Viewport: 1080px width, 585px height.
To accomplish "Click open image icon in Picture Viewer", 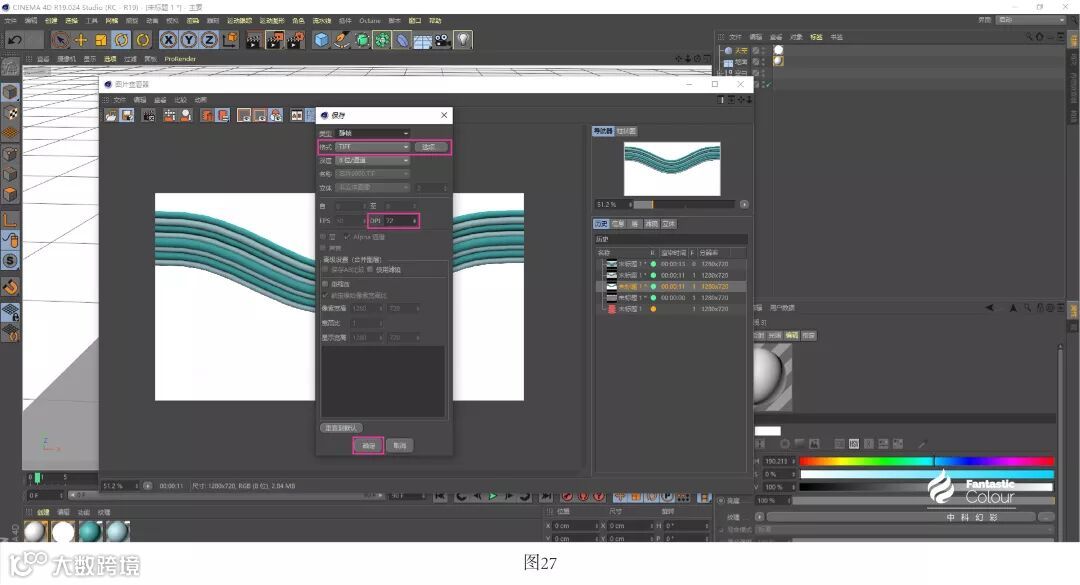I will (111, 116).
